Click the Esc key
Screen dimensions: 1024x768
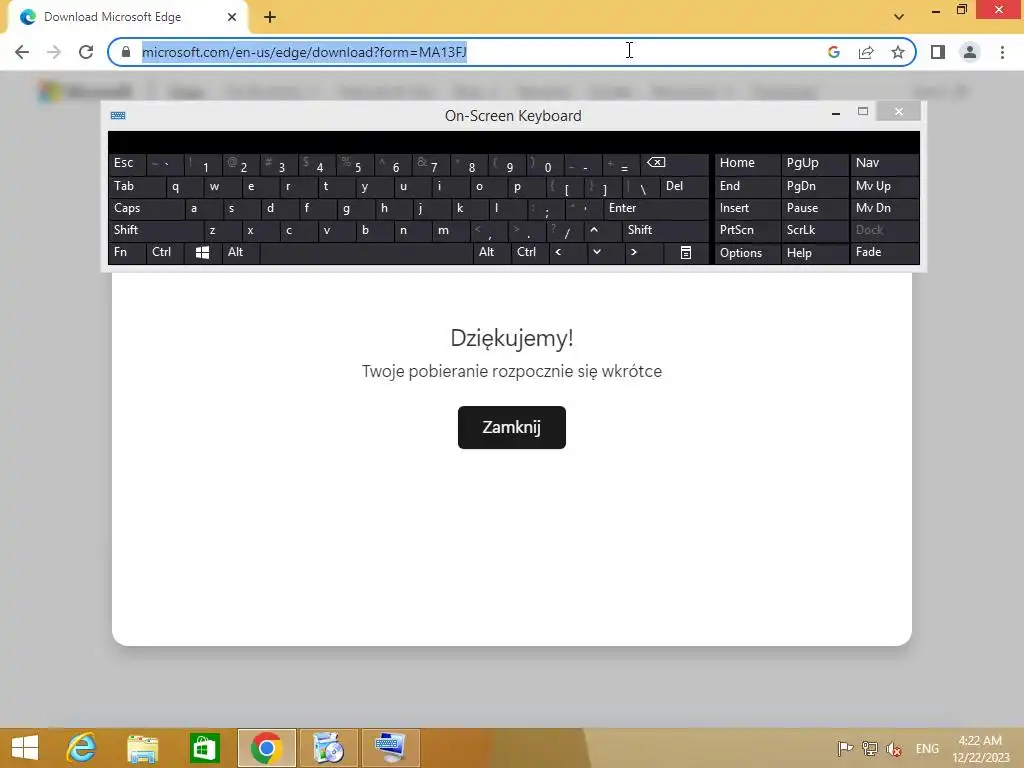127,163
